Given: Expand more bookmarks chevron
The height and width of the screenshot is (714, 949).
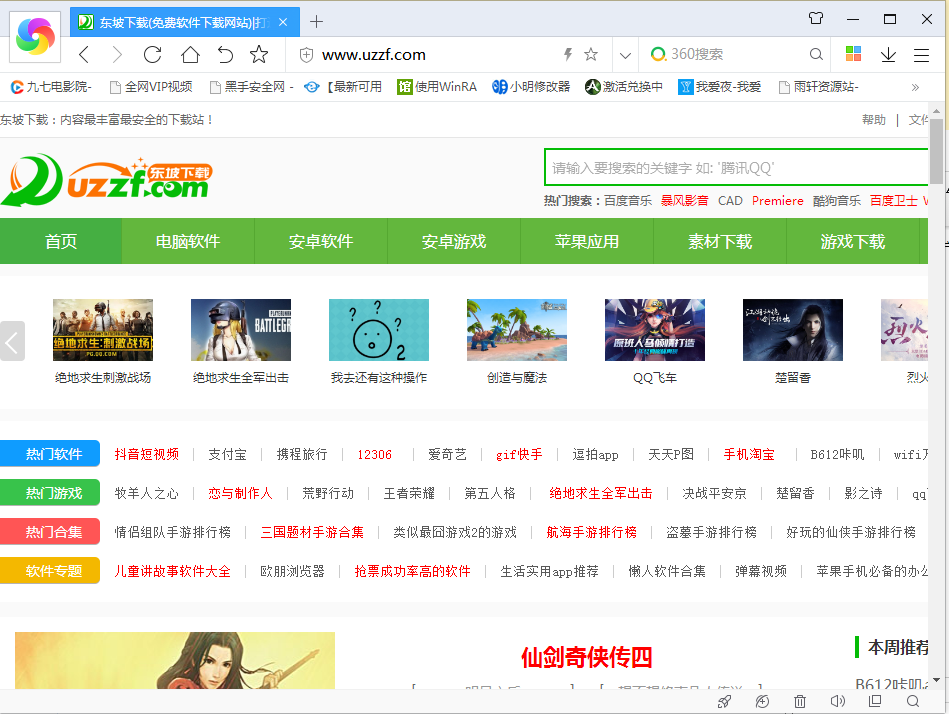Looking at the screenshot, I should tap(915, 87).
